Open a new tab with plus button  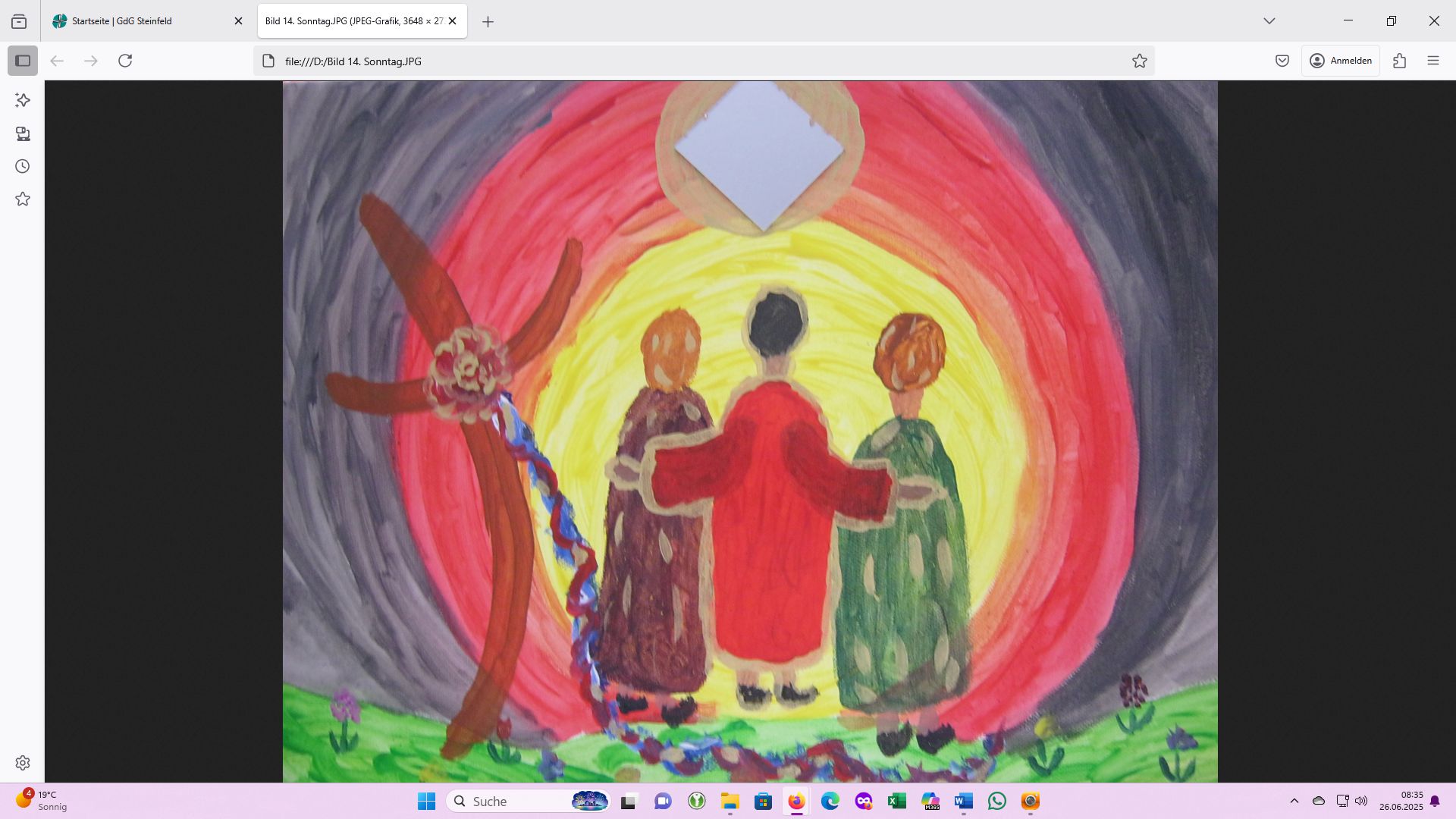pos(488,22)
